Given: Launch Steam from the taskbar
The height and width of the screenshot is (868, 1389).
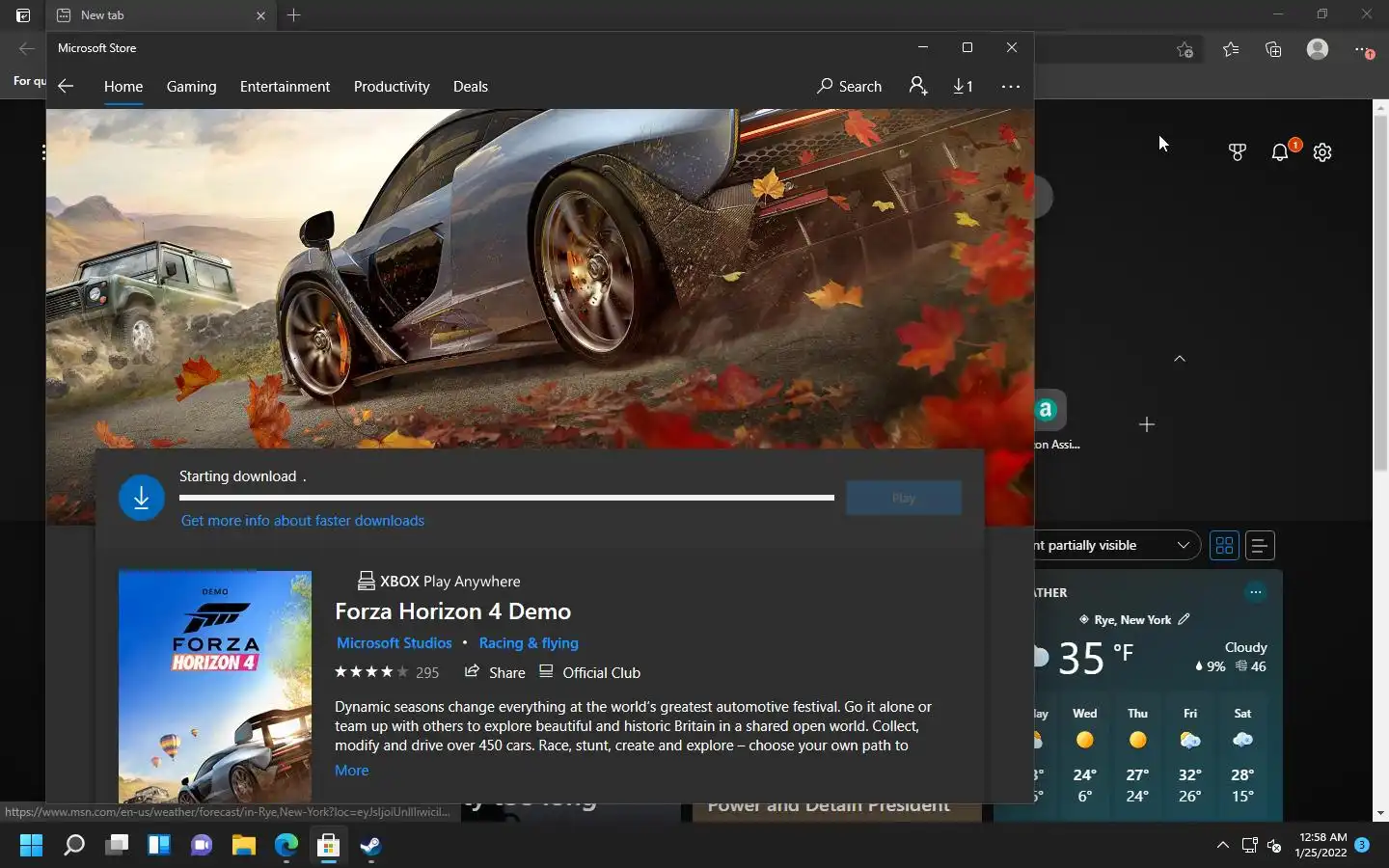Looking at the screenshot, I should pos(371,846).
